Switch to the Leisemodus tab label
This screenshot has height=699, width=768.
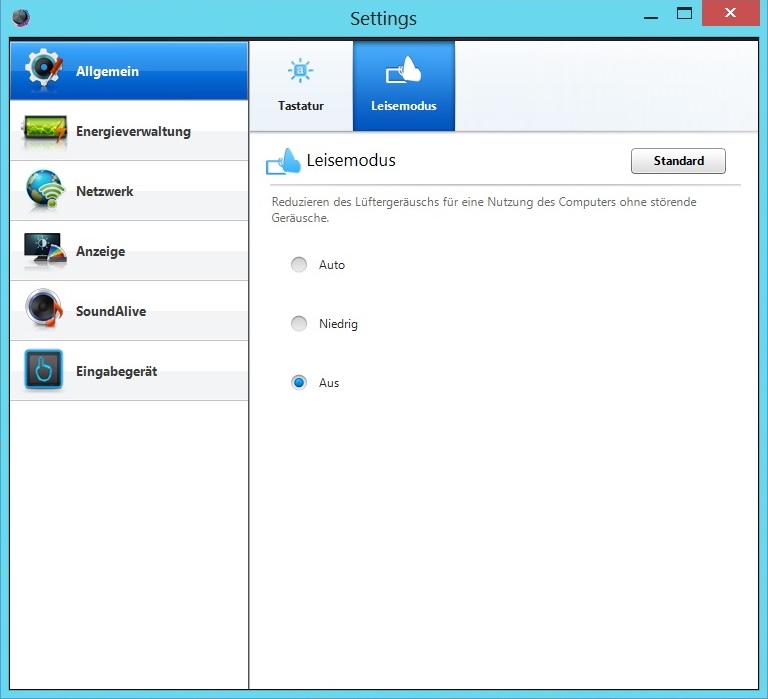[404, 106]
